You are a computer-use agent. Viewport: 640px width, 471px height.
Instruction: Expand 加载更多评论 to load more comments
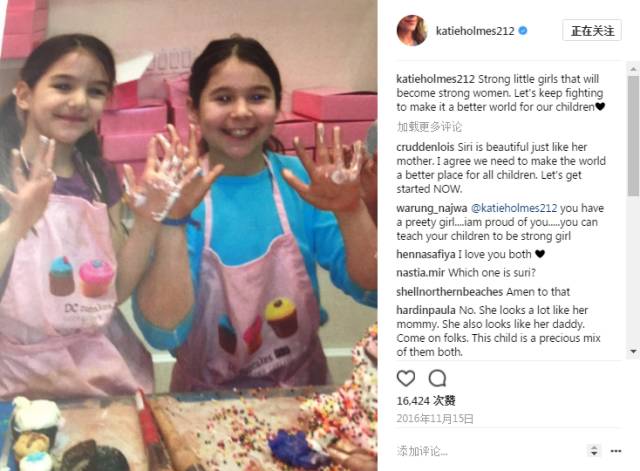pyautogui.click(x=429, y=127)
